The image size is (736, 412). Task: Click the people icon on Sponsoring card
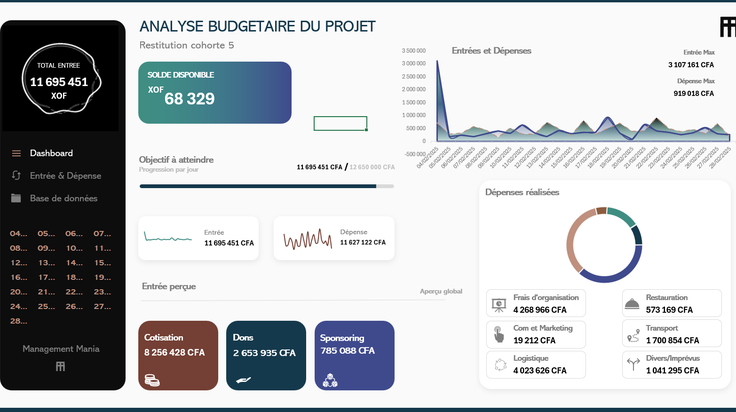click(x=330, y=381)
